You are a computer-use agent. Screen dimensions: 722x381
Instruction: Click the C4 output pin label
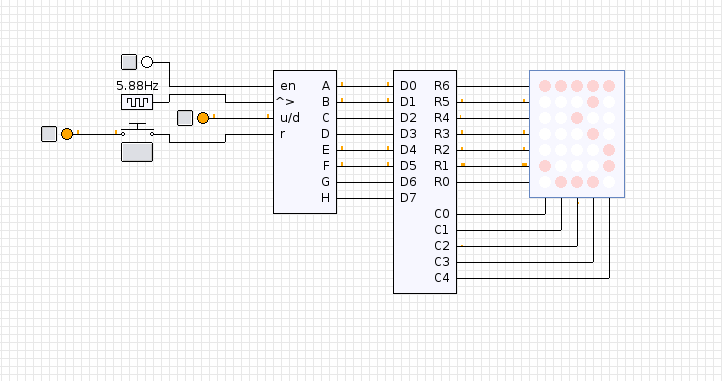(442, 278)
